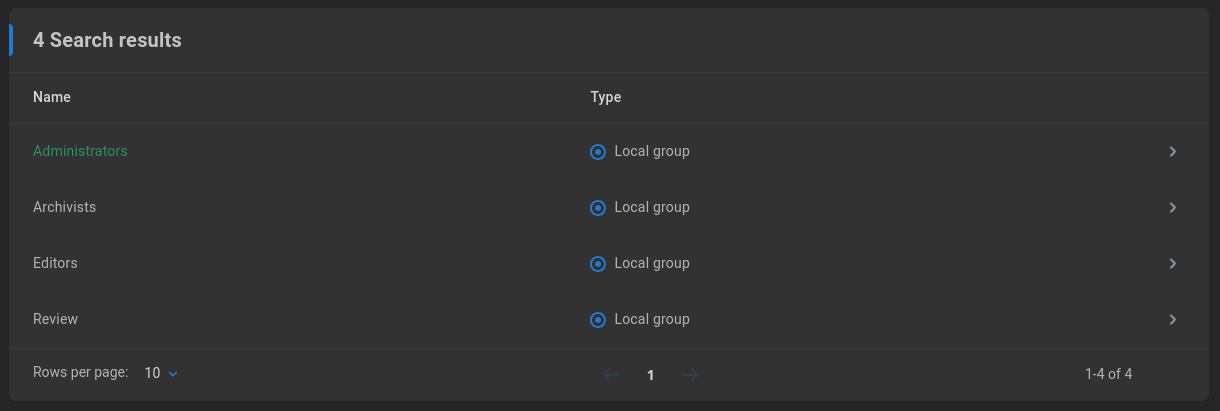1220x411 pixels.
Task: Open the Administrators group link
Action: pyautogui.click(x=80, y=151)
